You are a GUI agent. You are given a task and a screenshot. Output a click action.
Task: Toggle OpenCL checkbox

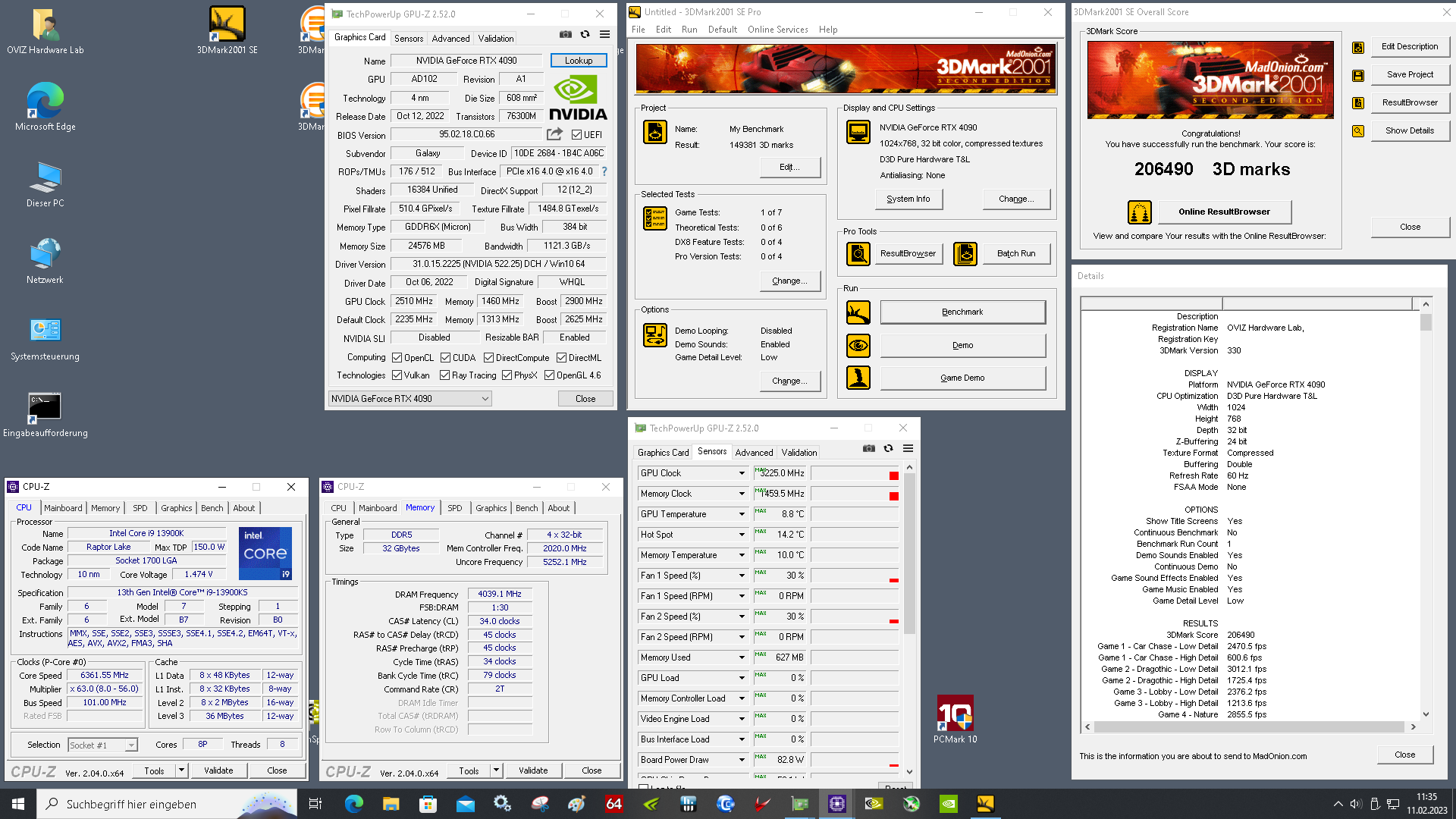pyautogui.click(x=397, y=358)
